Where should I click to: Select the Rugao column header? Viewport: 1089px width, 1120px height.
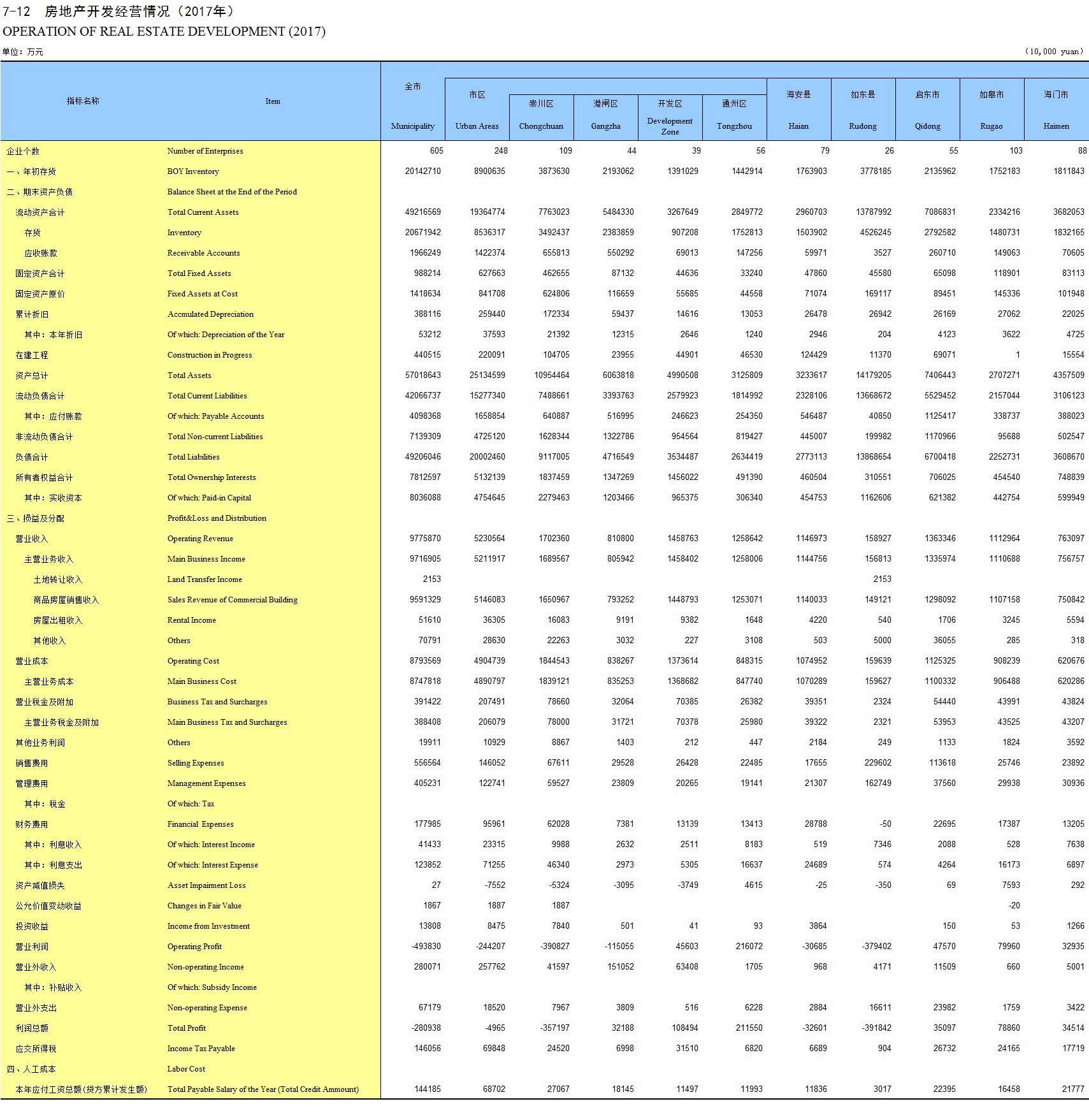991,126
